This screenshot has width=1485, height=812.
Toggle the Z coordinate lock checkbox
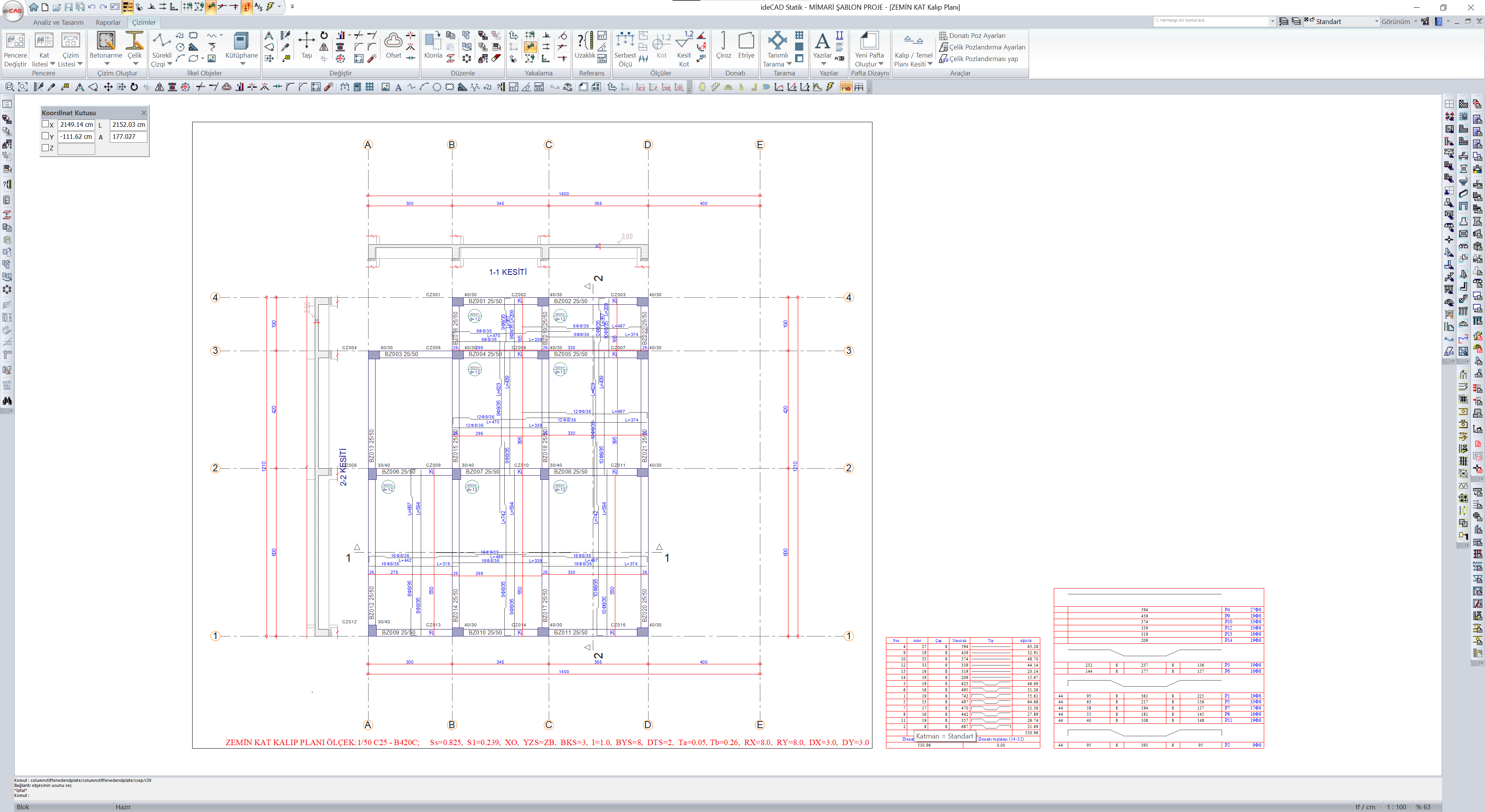click(46, 148)
